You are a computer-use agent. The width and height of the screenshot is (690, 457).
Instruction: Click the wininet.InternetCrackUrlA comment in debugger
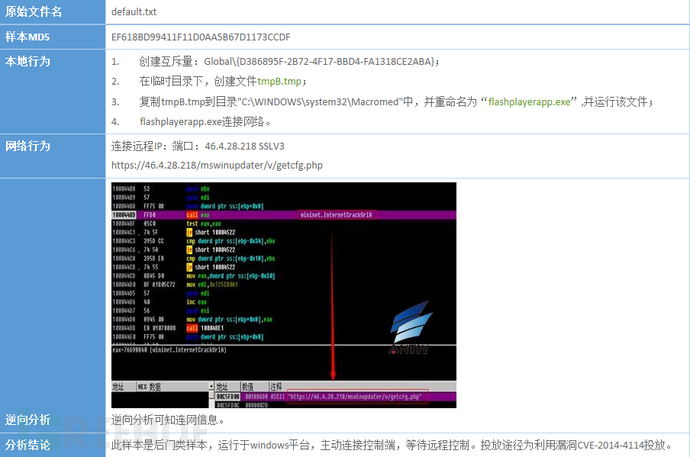336,215
